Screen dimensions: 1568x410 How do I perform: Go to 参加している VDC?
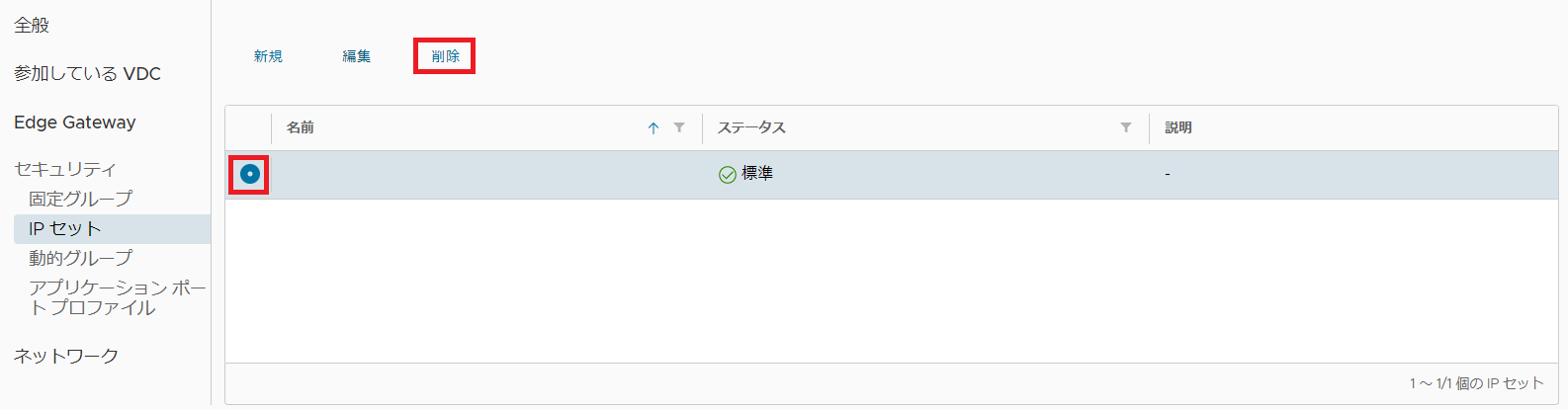point(87,73)
